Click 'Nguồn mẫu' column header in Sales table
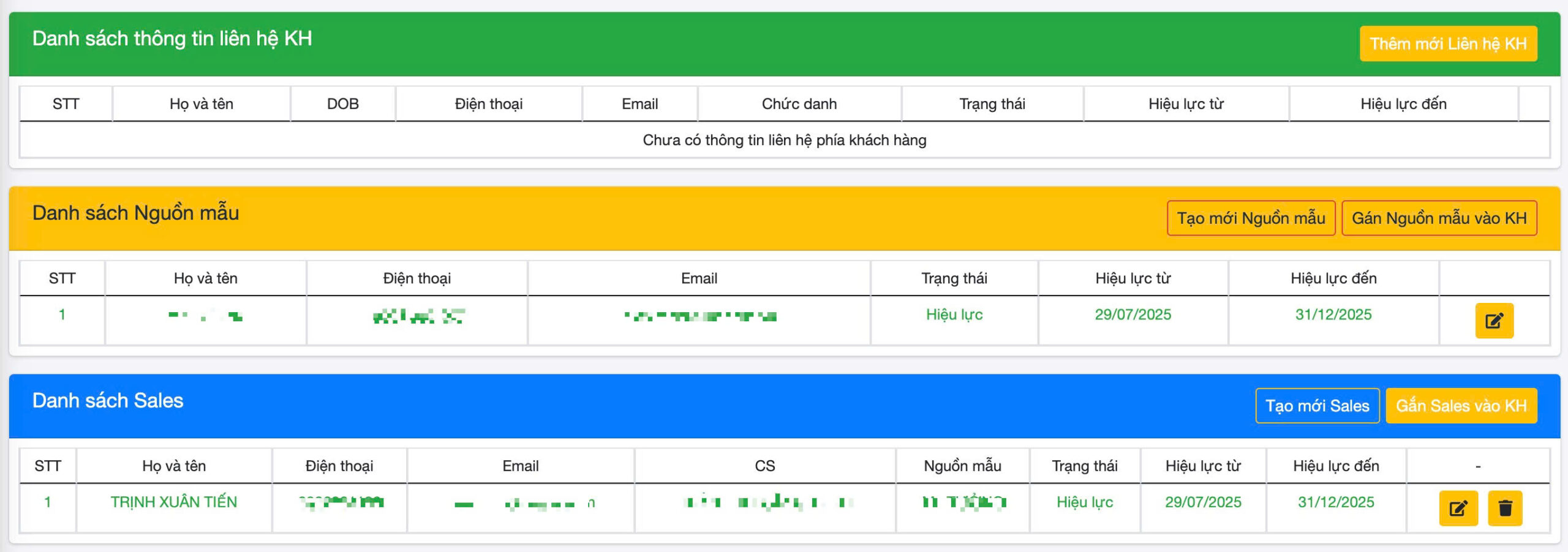 962,466
